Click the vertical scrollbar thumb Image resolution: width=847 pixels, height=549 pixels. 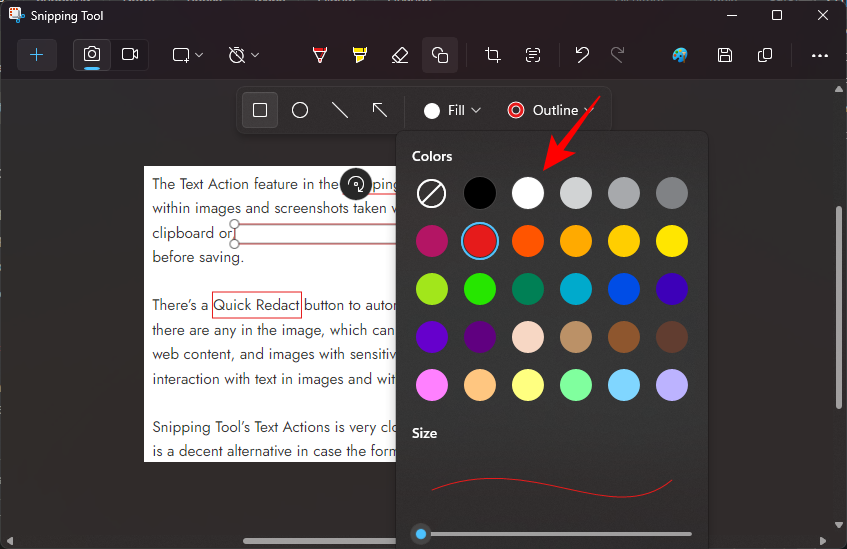pos(839,307)
